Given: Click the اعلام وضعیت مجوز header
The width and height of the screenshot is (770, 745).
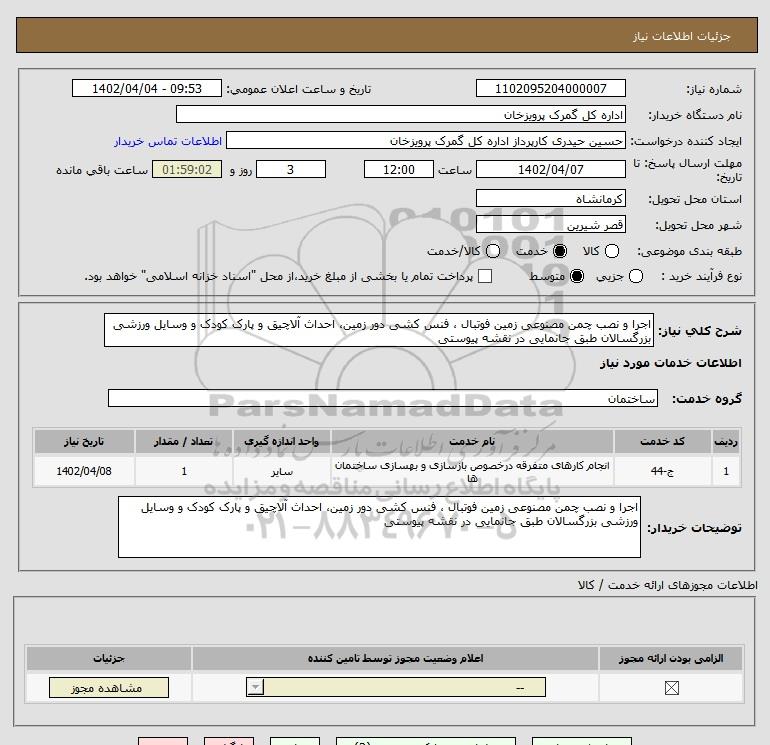Looking at the screenshot, I should (395, 658).
